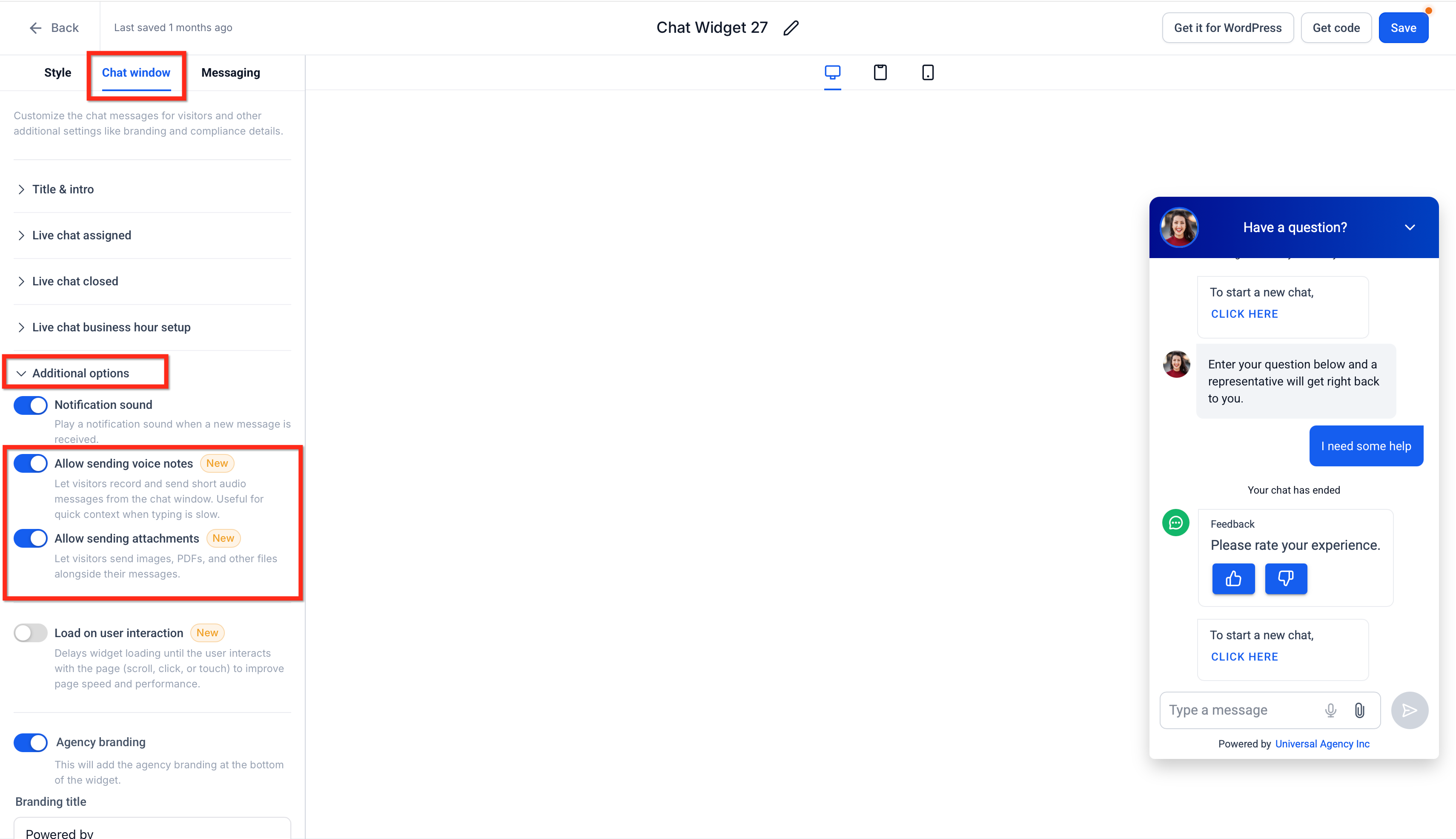Click the agent avatar in chat header

(x=1179, y=227)
